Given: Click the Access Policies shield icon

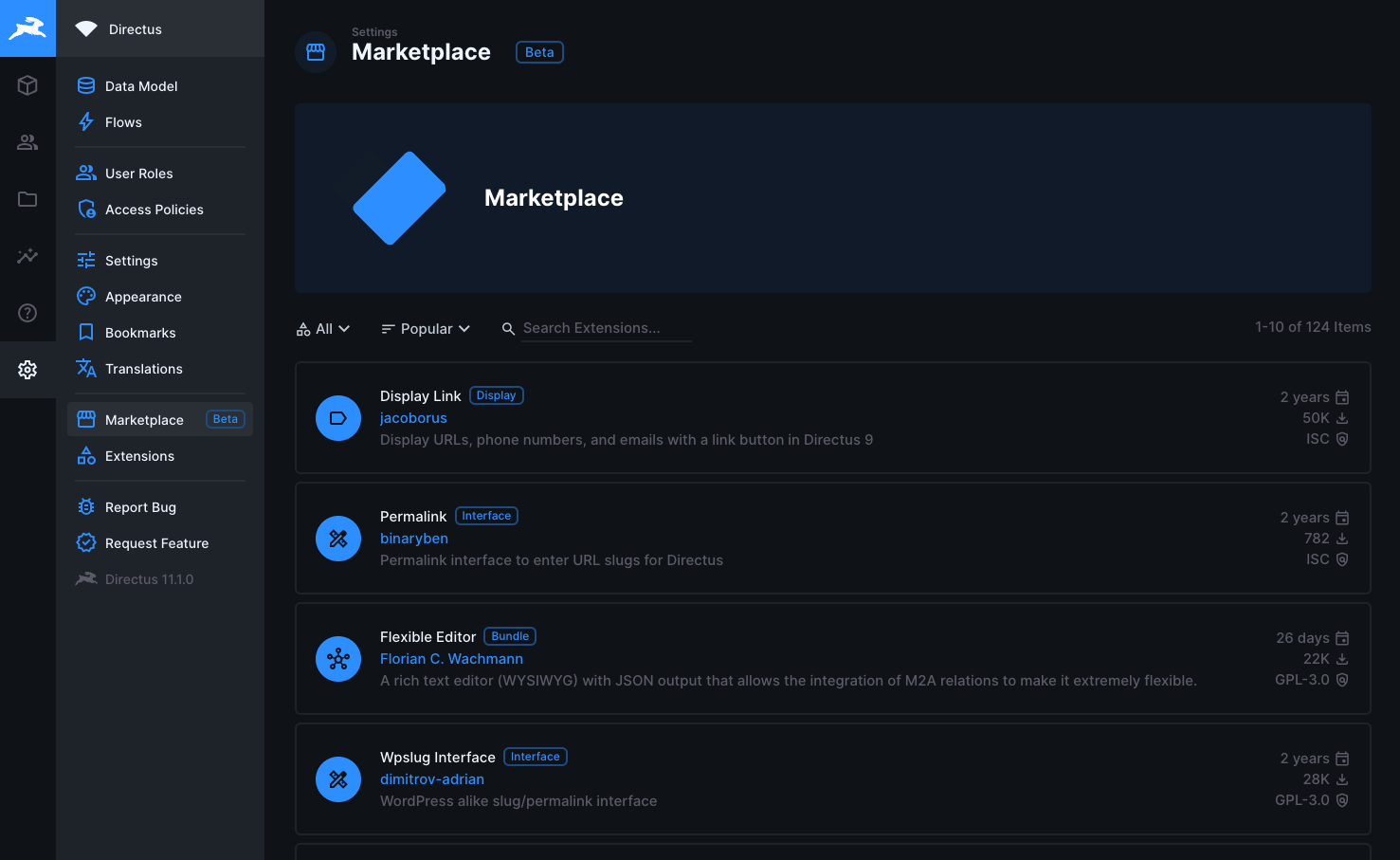Looking at the screenshot, I should pyautogui.click(x=86, y=209).
